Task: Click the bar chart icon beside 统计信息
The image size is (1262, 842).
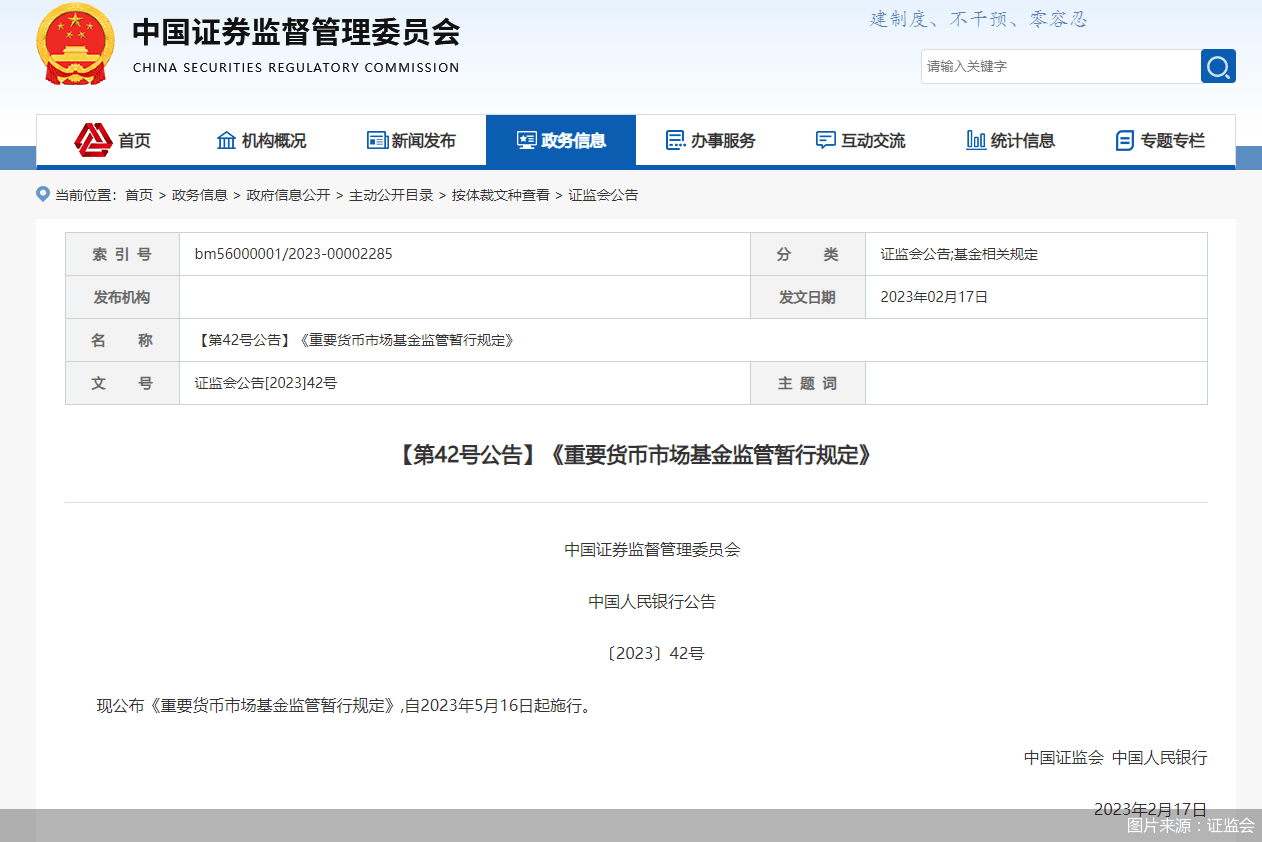Action: tap(976, 141)
